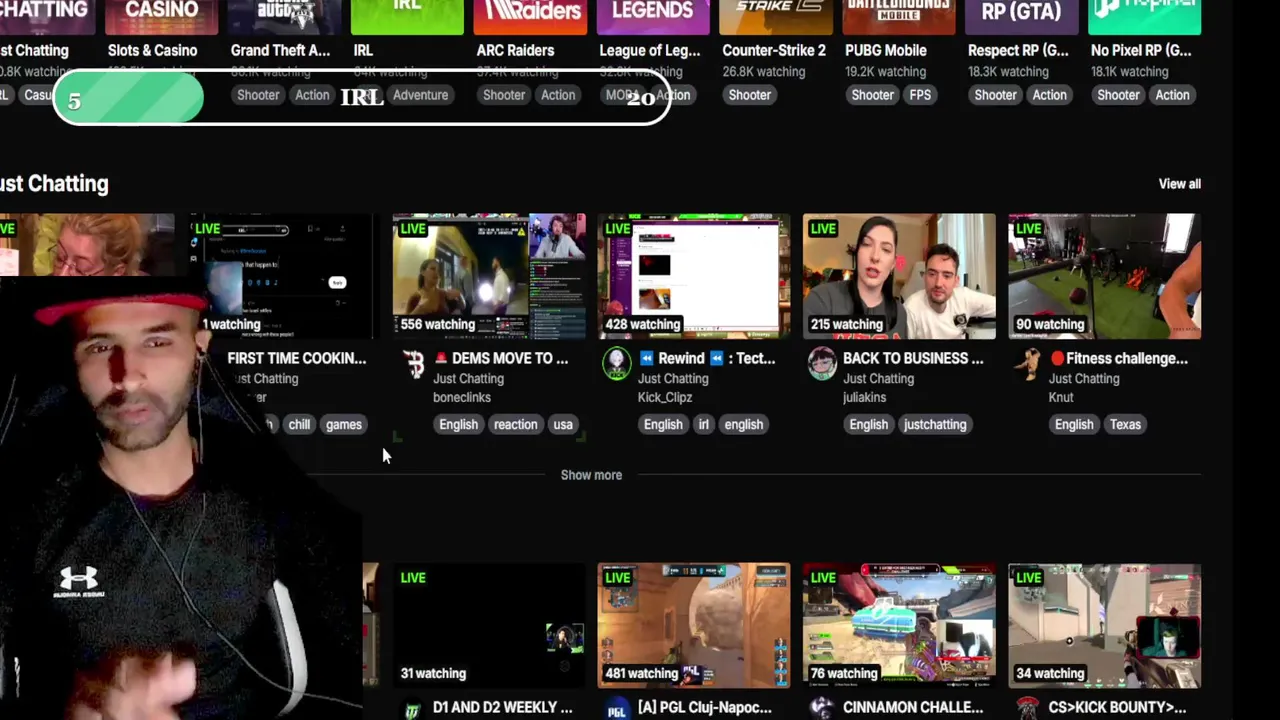The image size is (1280, 720).
Task: Click the English tag under juliakins
Action: [x=868, y=424]
